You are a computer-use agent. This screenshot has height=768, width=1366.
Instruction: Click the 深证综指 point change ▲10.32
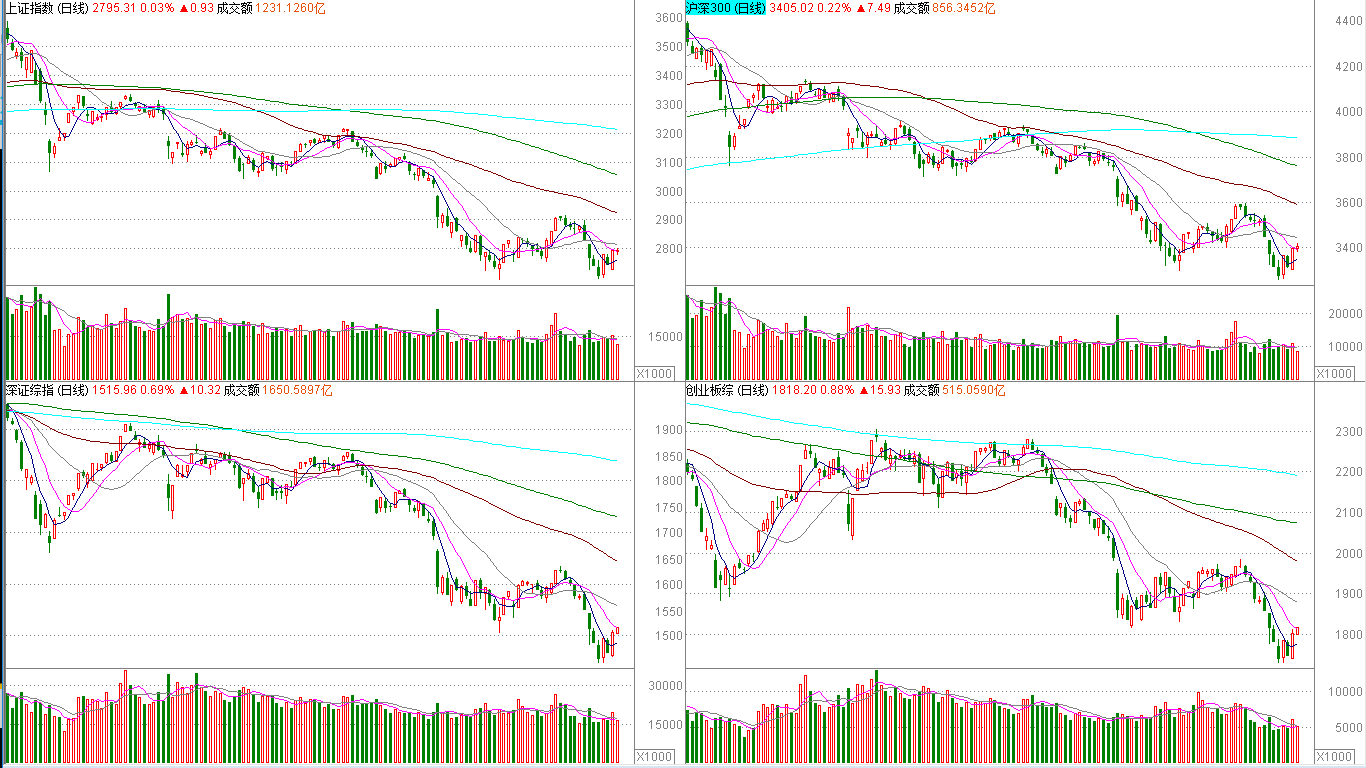[198, 390]
